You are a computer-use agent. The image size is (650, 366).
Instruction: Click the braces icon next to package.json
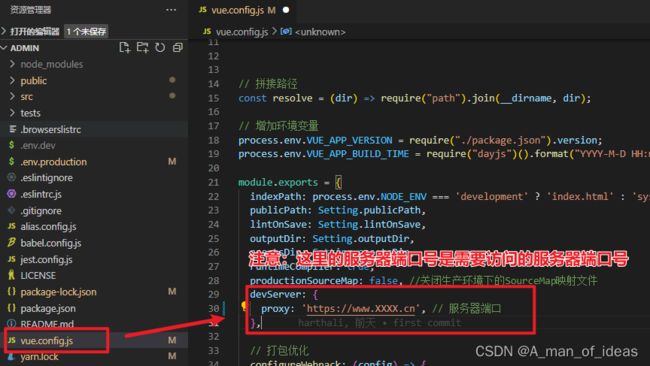click(x=12, y=308)
